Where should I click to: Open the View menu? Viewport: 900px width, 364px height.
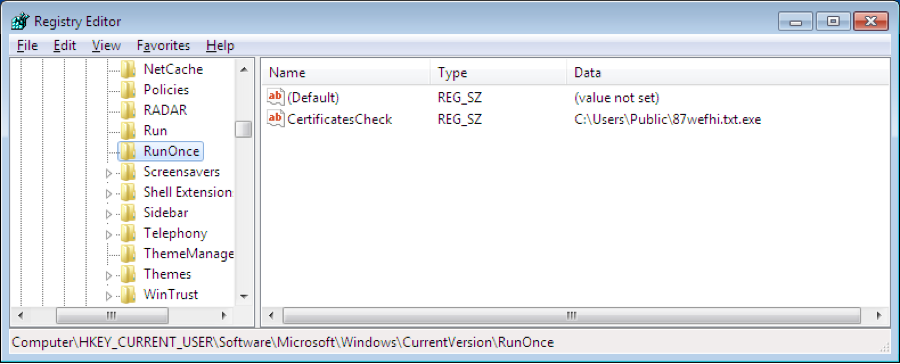tap(106, 45)
